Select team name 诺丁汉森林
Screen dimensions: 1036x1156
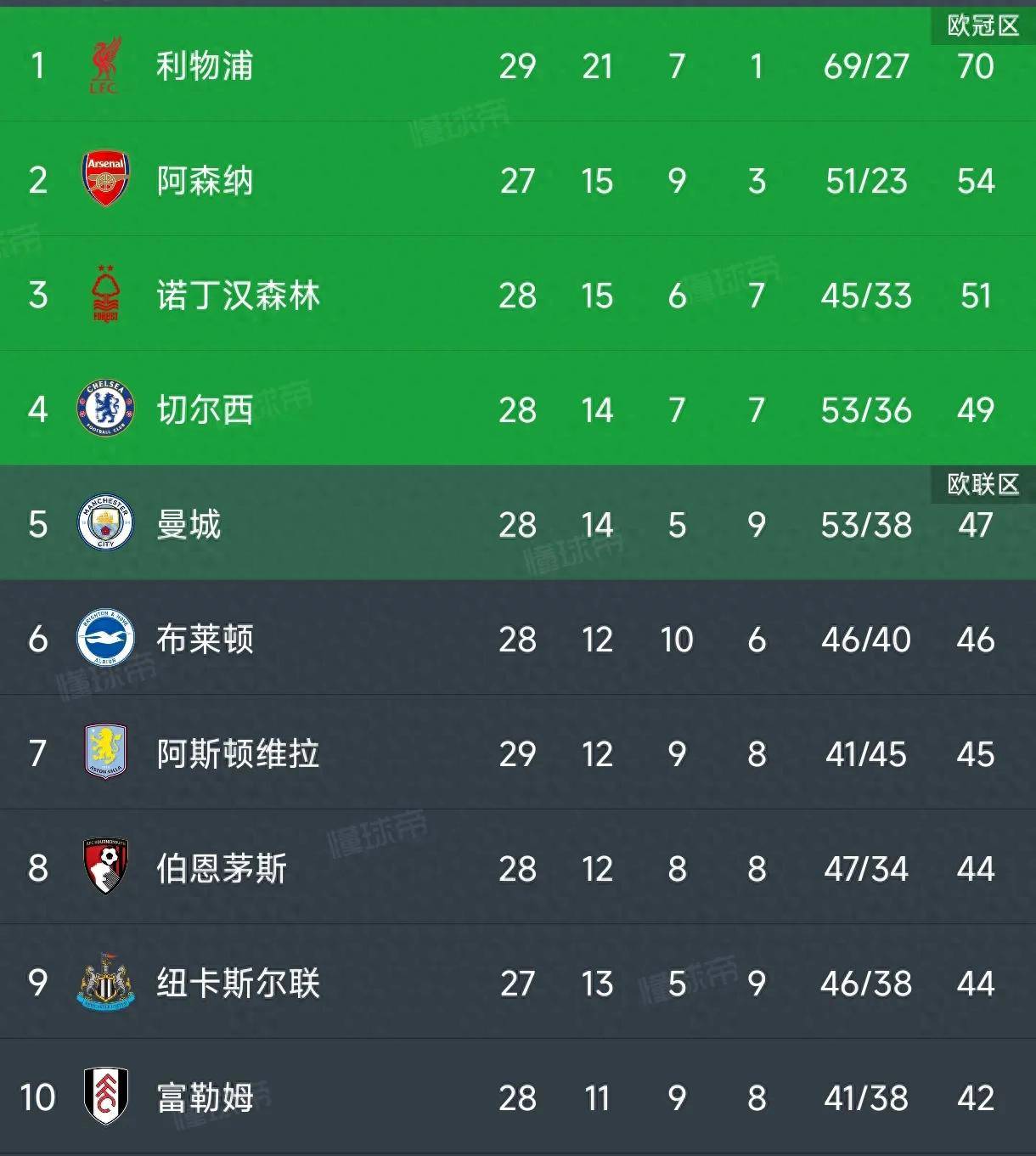pos(238,296)
